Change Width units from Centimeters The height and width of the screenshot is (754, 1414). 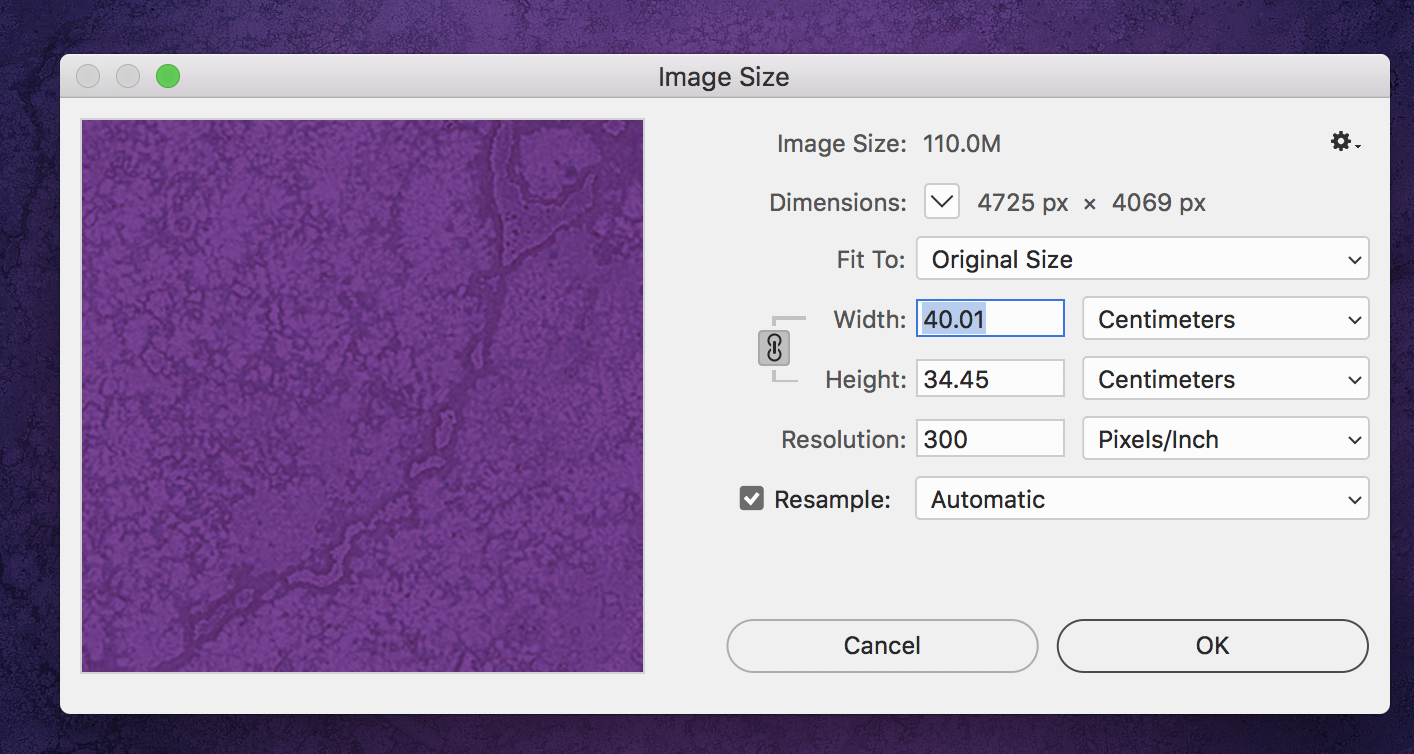click(x=1225, y=319)
